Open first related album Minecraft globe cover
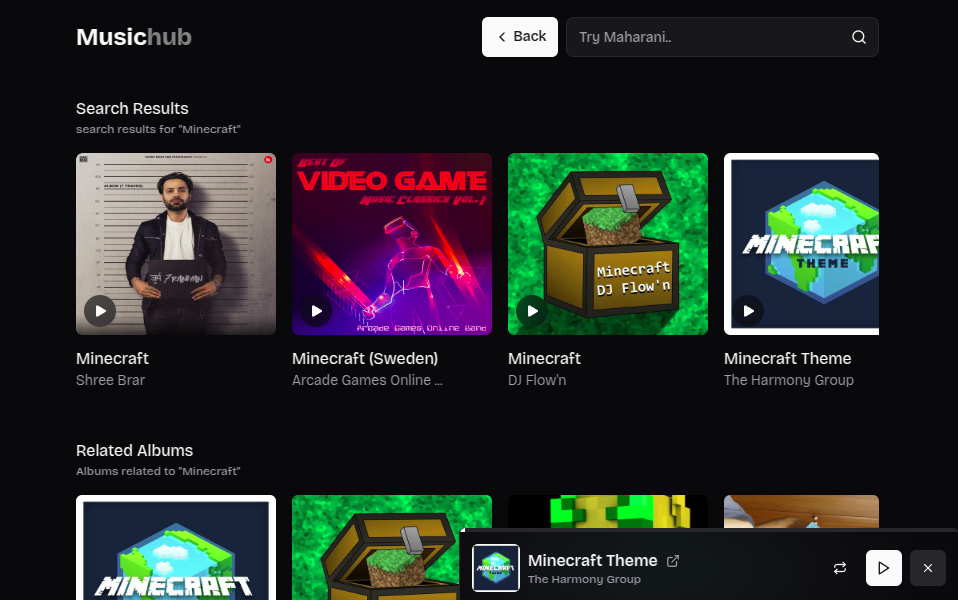The height and width of the screenshot is (600, 958). [x=176, y=547]
